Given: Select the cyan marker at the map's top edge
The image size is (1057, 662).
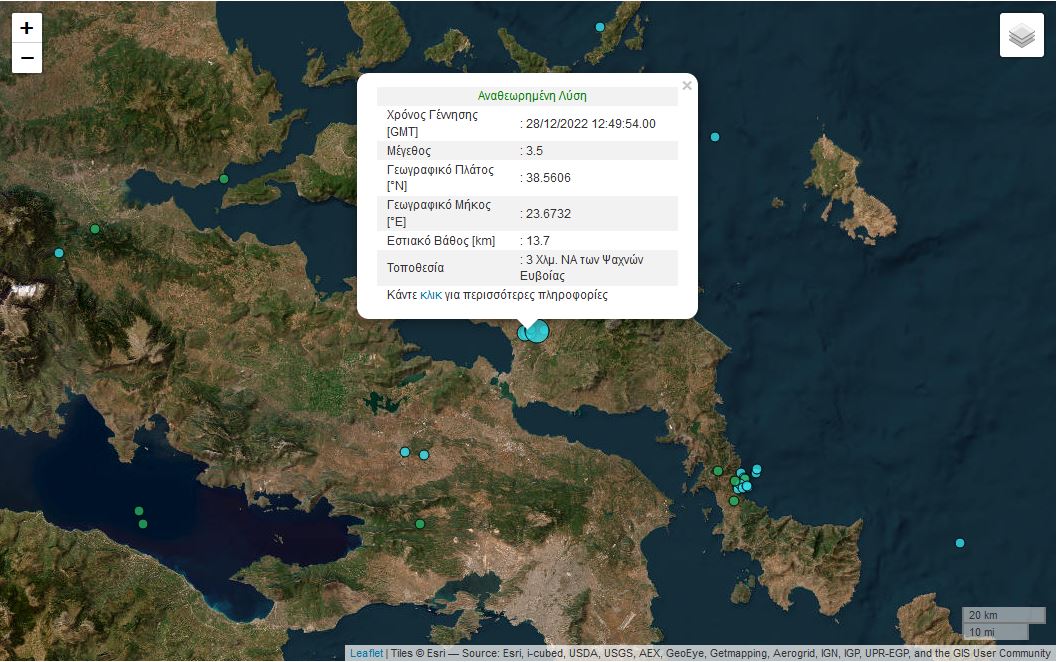Looking at the screenshot, I should (x=600, y=27).
